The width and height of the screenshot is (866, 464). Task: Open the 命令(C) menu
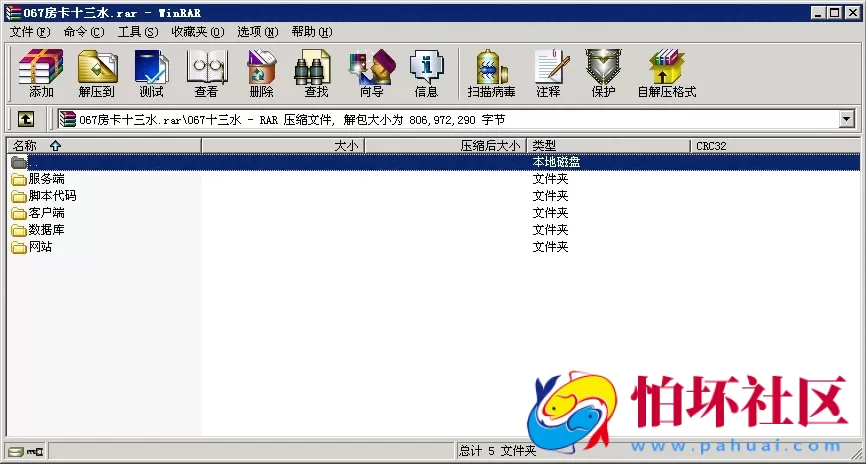(x=84, y=32)
